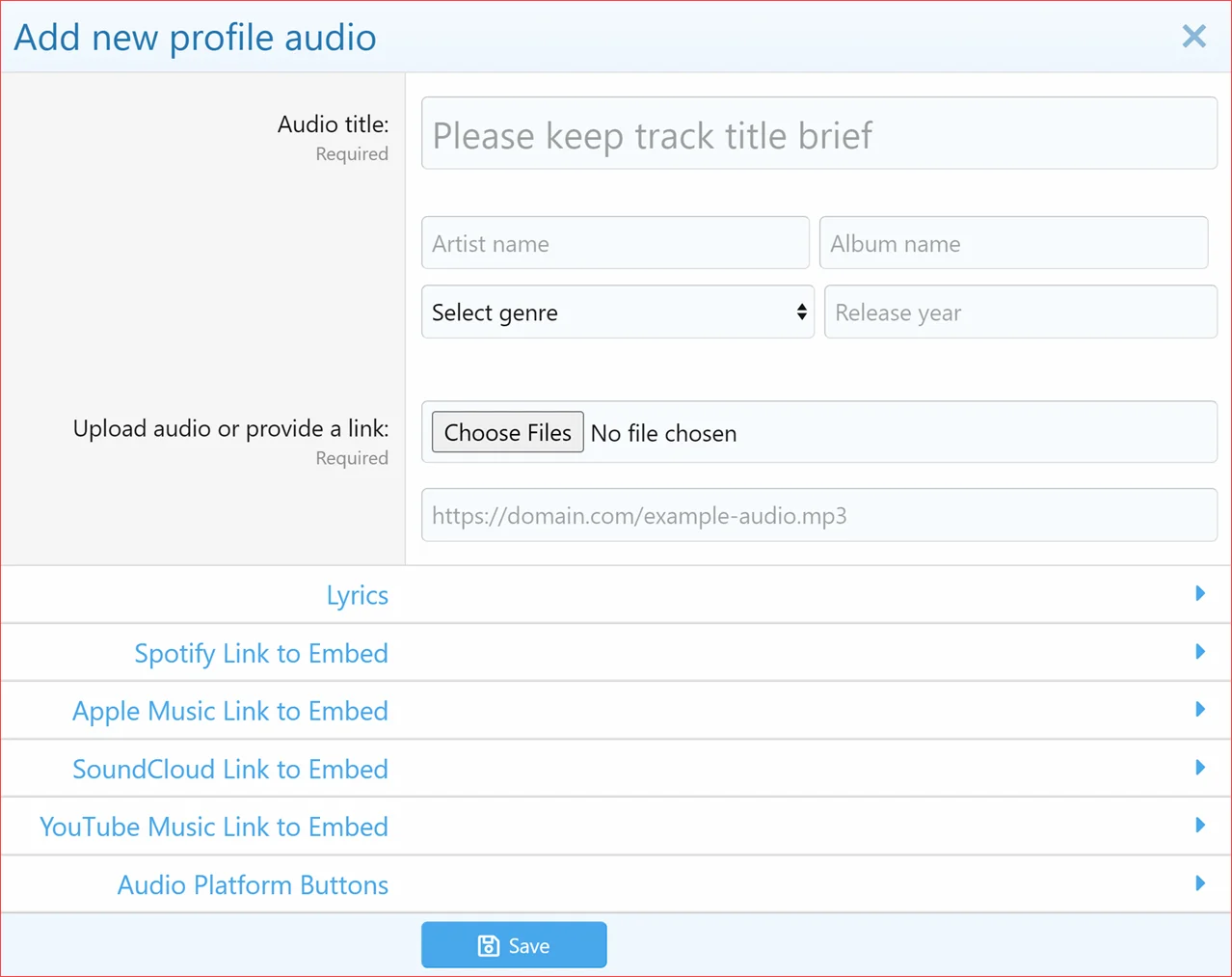The height and width of the screenshot is (977, 1232).
Task: Close the Add new profile audio dialog
Action: (1193, 37)
